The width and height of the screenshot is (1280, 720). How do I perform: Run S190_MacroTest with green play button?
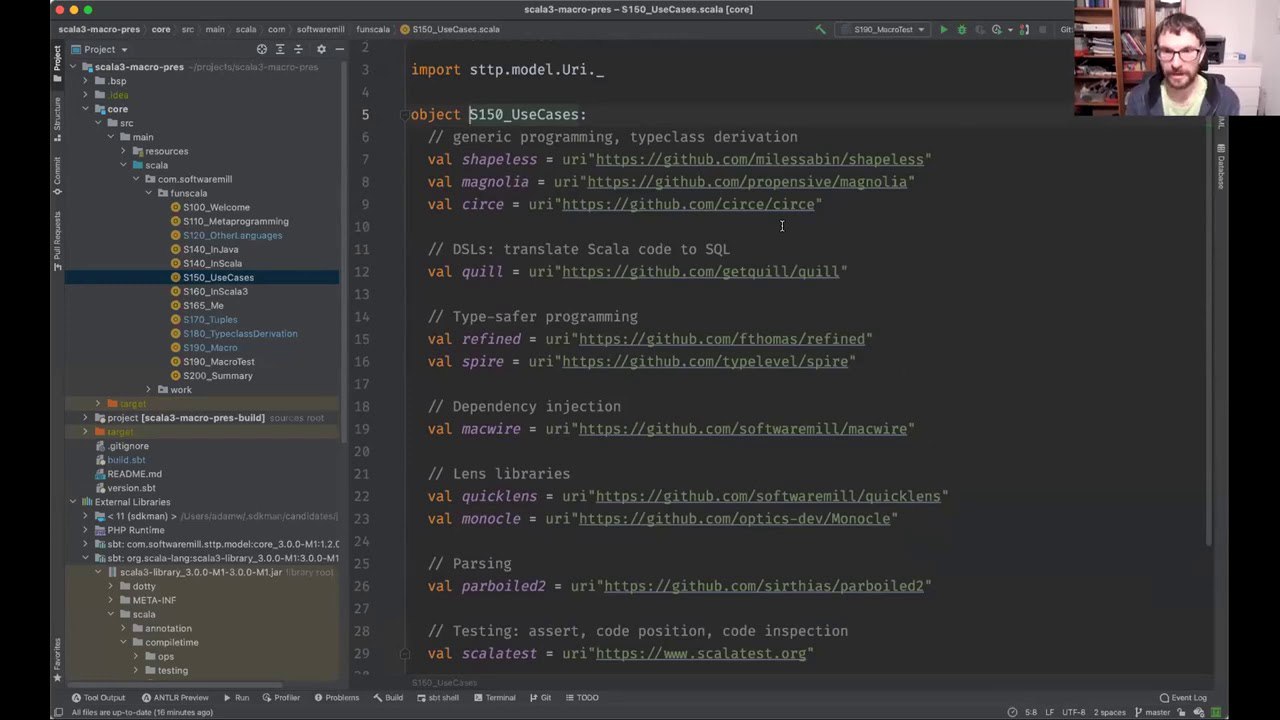[943, 30]
